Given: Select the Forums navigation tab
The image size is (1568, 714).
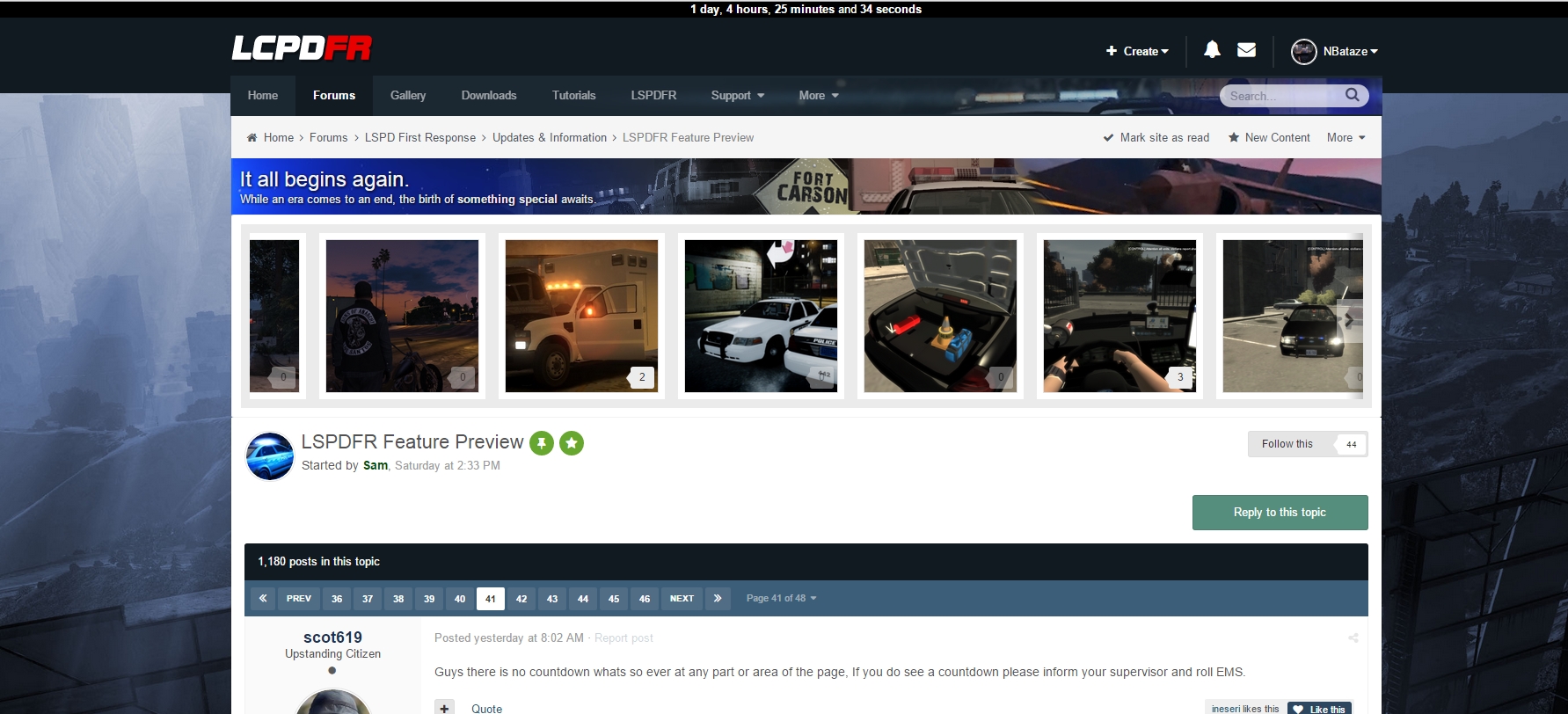Looking at the screenshot, I should click(x=334, y=96).
